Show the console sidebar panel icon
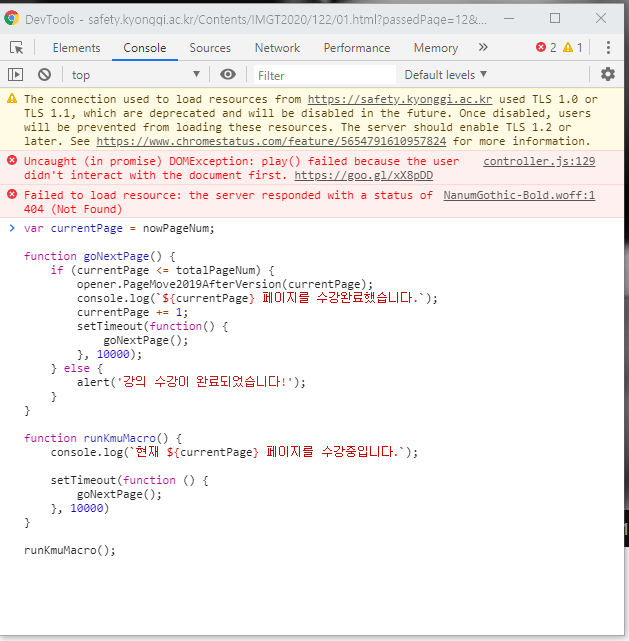Viewport: 629px width, 641px height. tap(16, 75)
